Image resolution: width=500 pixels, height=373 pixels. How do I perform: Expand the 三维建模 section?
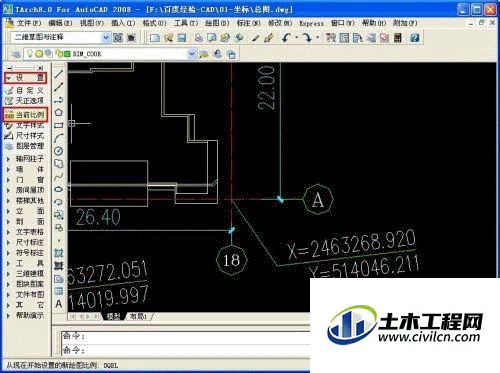25,274
